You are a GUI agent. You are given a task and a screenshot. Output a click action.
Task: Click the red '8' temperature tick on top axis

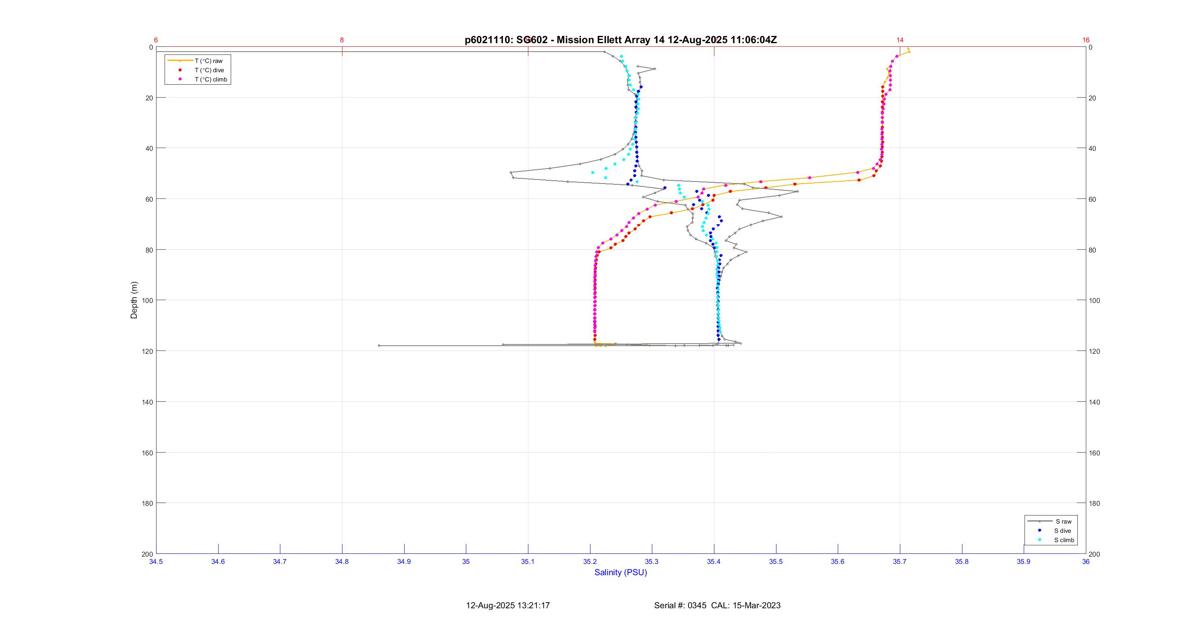point(342,40)
